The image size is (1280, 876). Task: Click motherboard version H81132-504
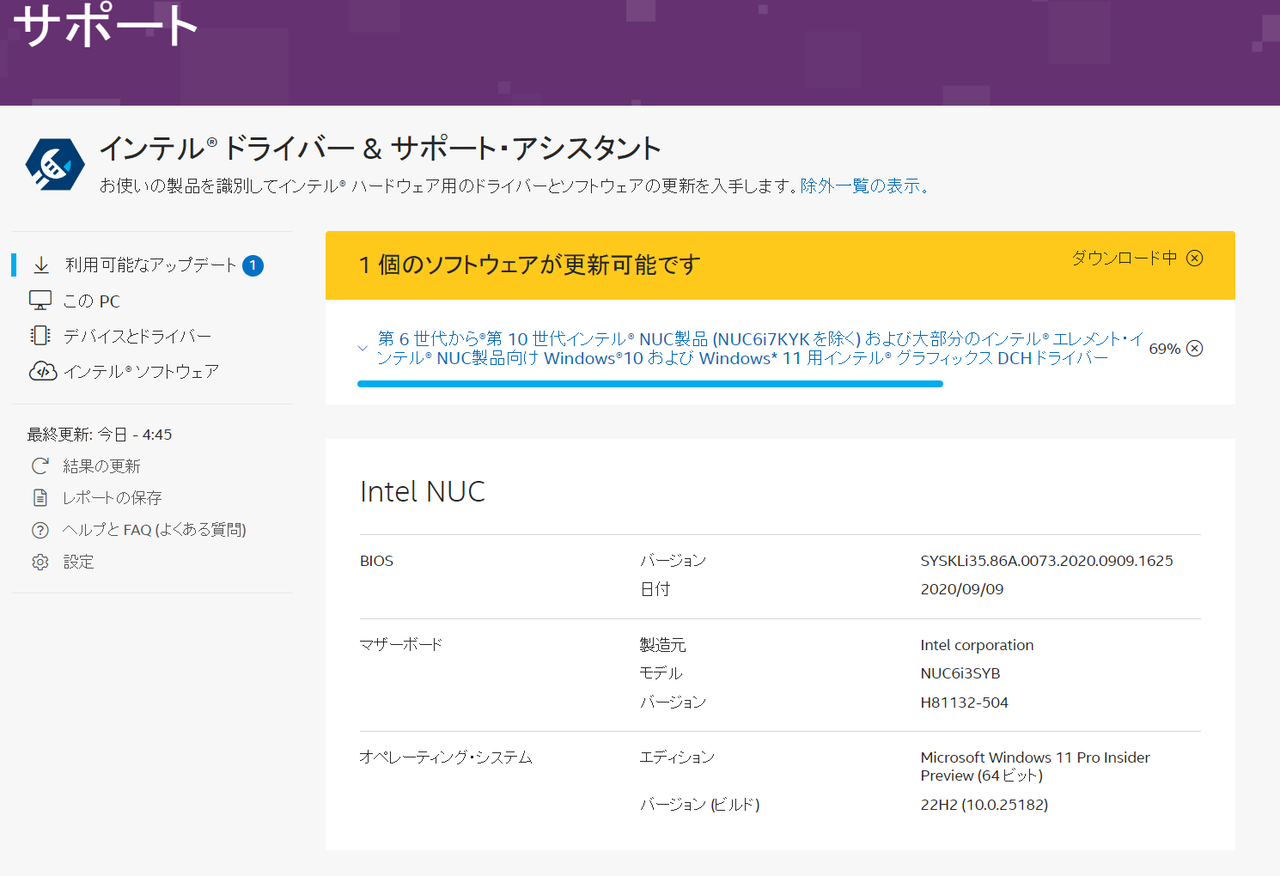coord(964,703)
